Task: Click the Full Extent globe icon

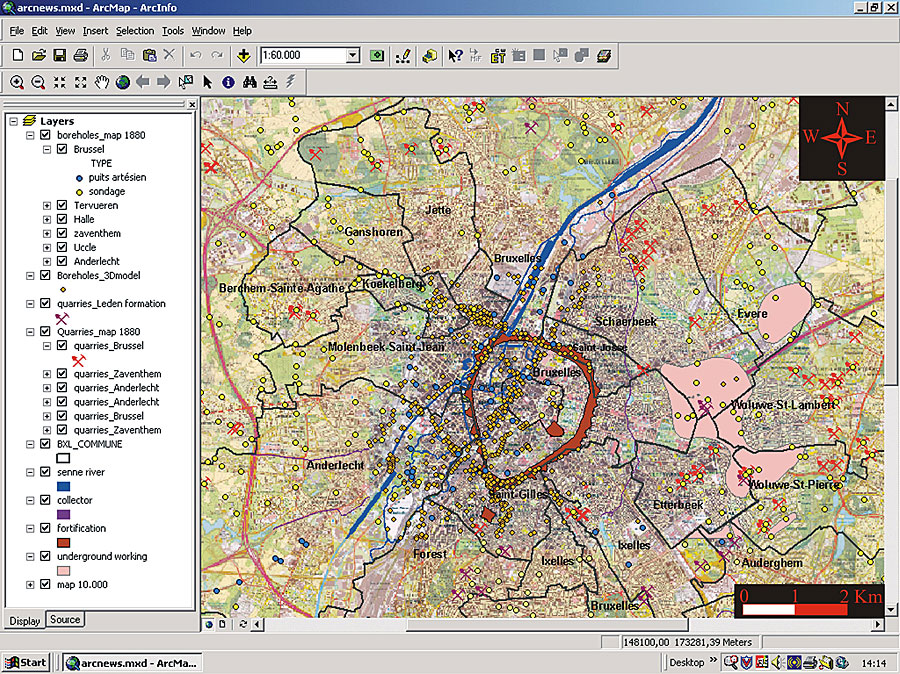Action: [x=122, y=82]
